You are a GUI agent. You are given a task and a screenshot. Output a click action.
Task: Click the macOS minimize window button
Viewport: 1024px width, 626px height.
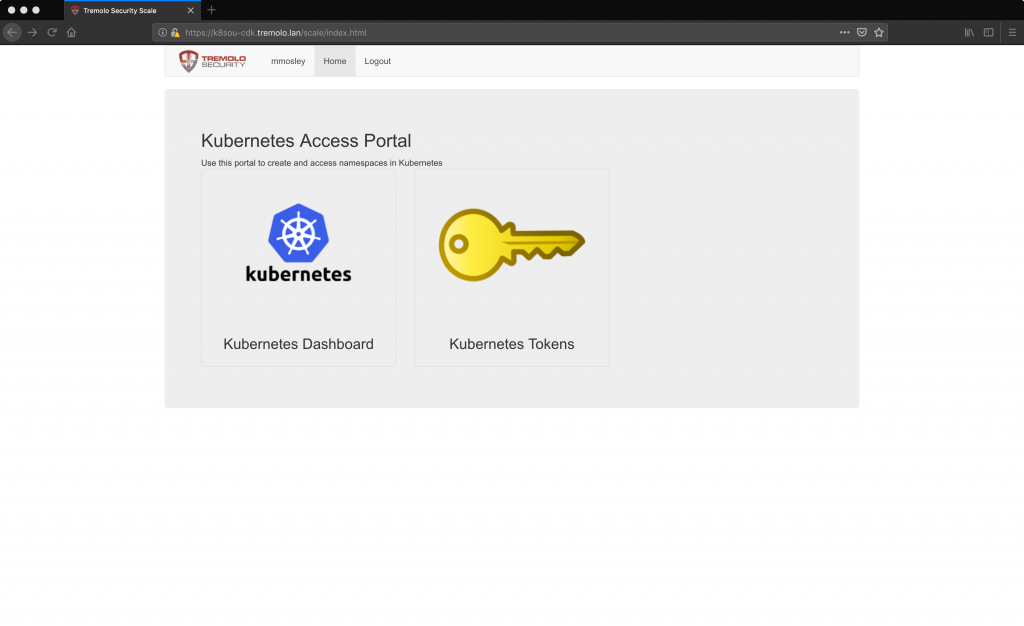[x=24, y=10]
